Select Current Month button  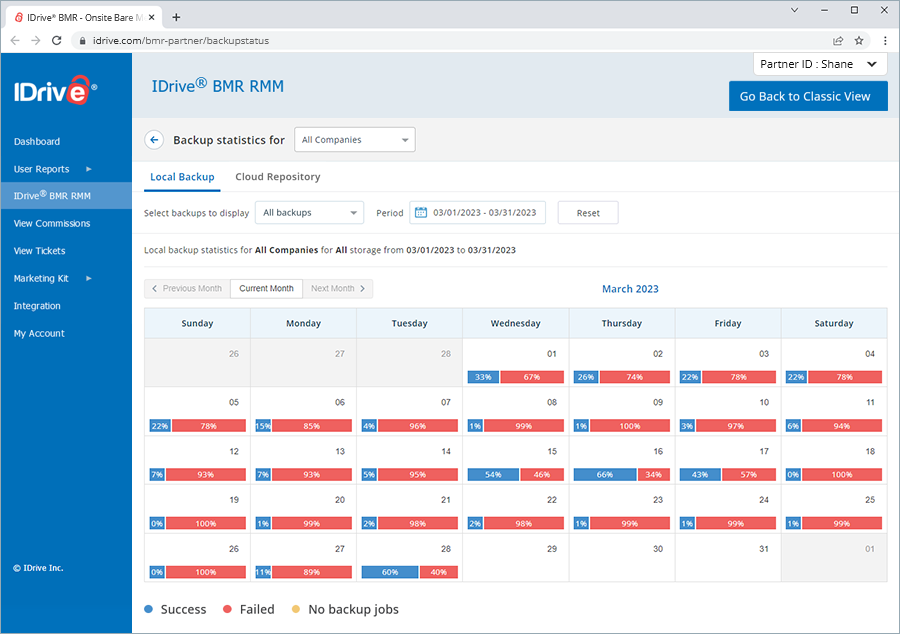point(266,289)
